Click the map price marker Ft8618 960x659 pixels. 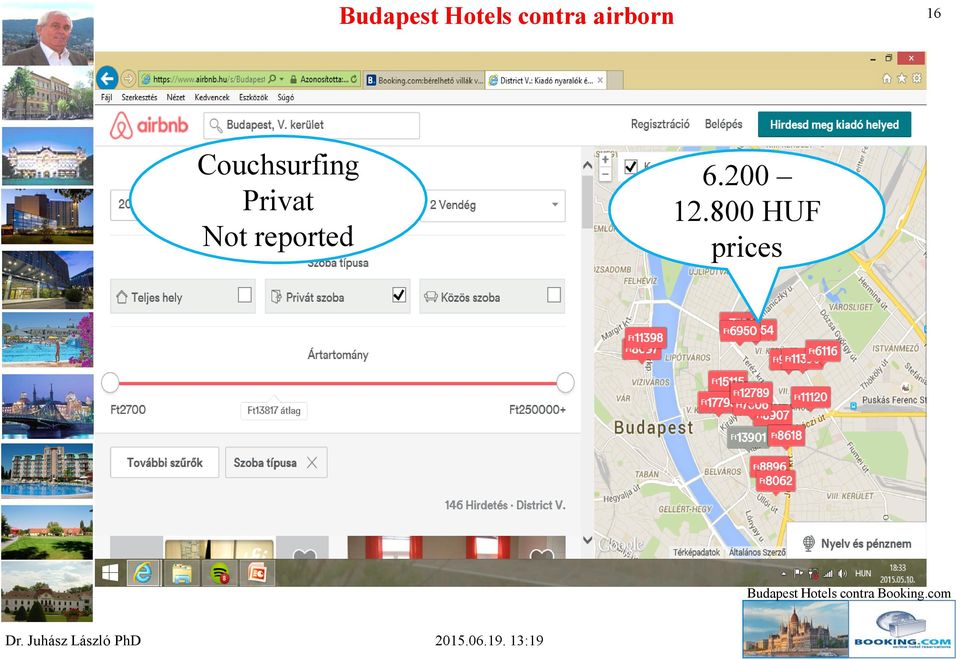click(x=786, y=435)
